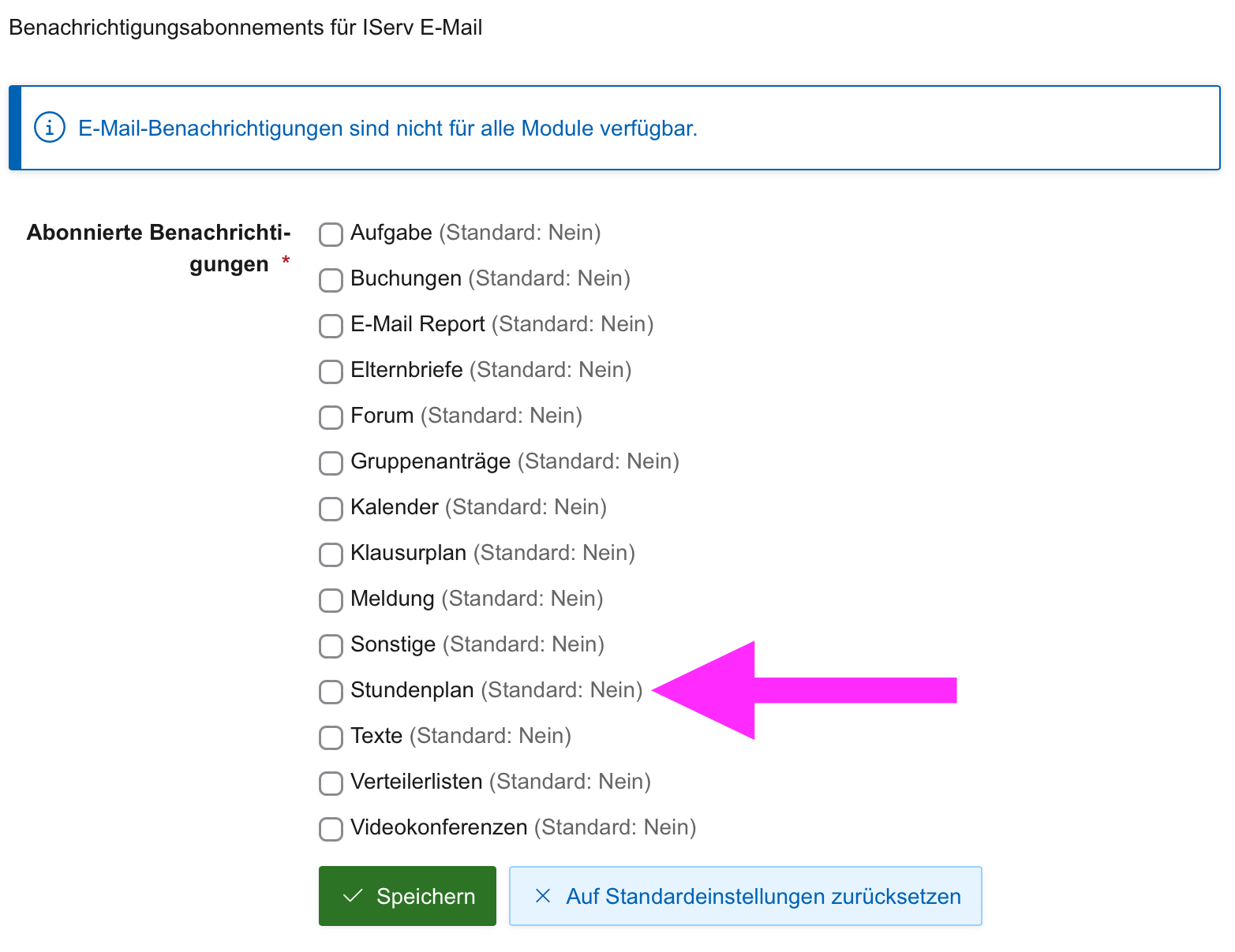Tick the Texte checkbox
Viewport: 1235px width, 952px height.
pos(331,737)
